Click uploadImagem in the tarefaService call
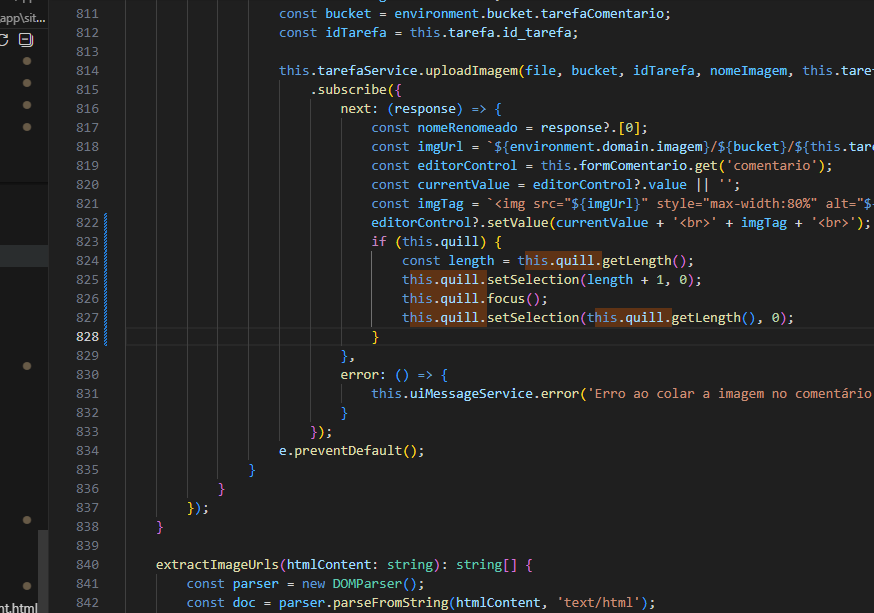 [471, 71]
